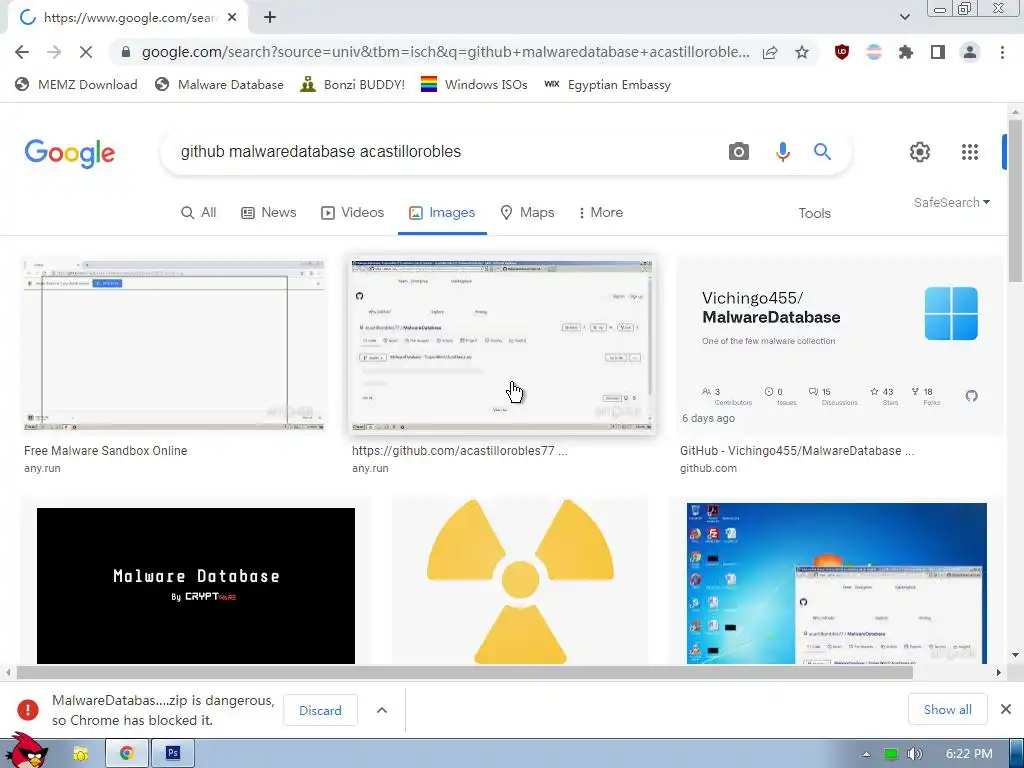Click the vertical page scrollbar

point(1014,200)
